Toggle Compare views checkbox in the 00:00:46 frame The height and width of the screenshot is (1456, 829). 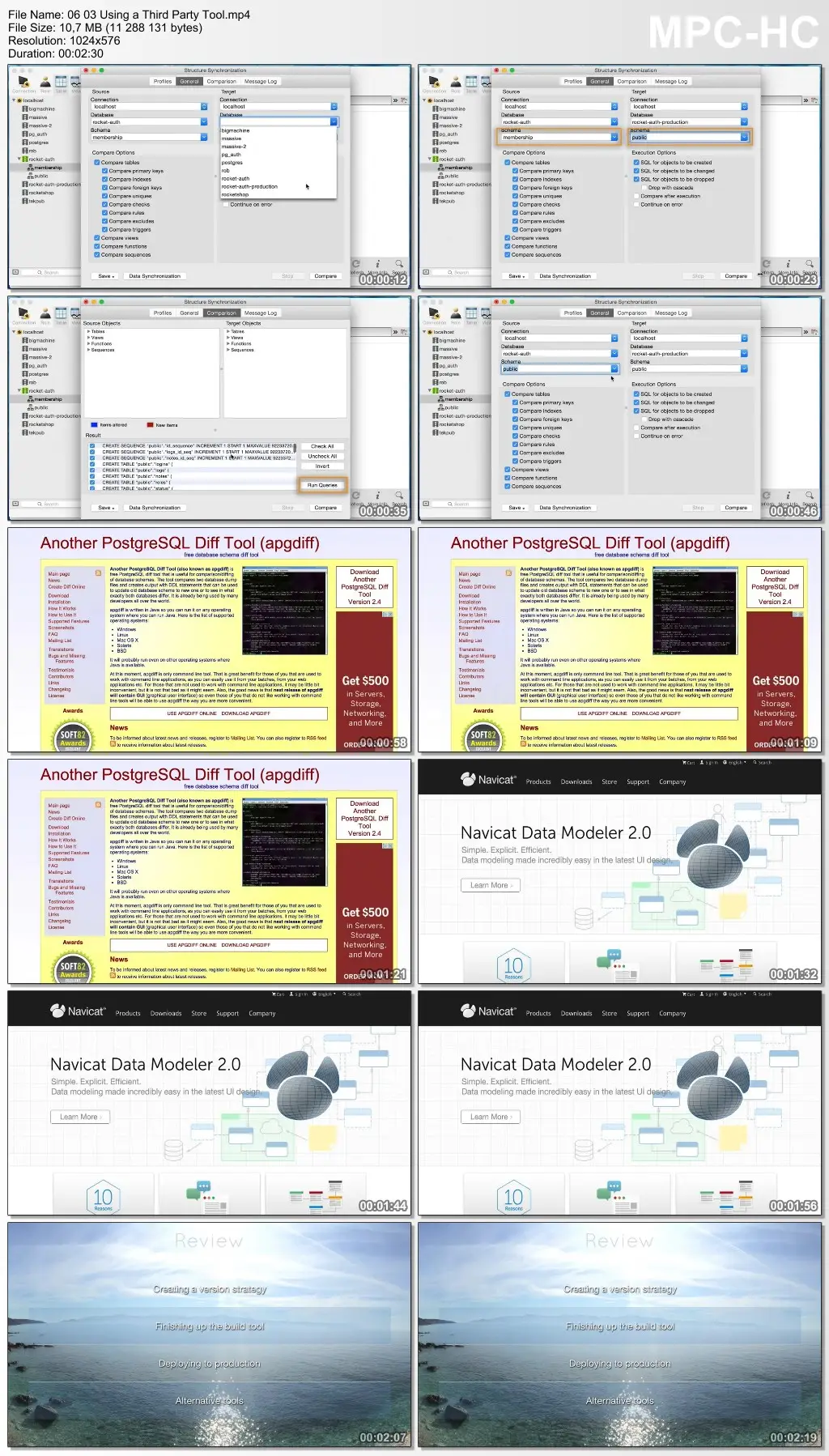[x=507, y=470]
